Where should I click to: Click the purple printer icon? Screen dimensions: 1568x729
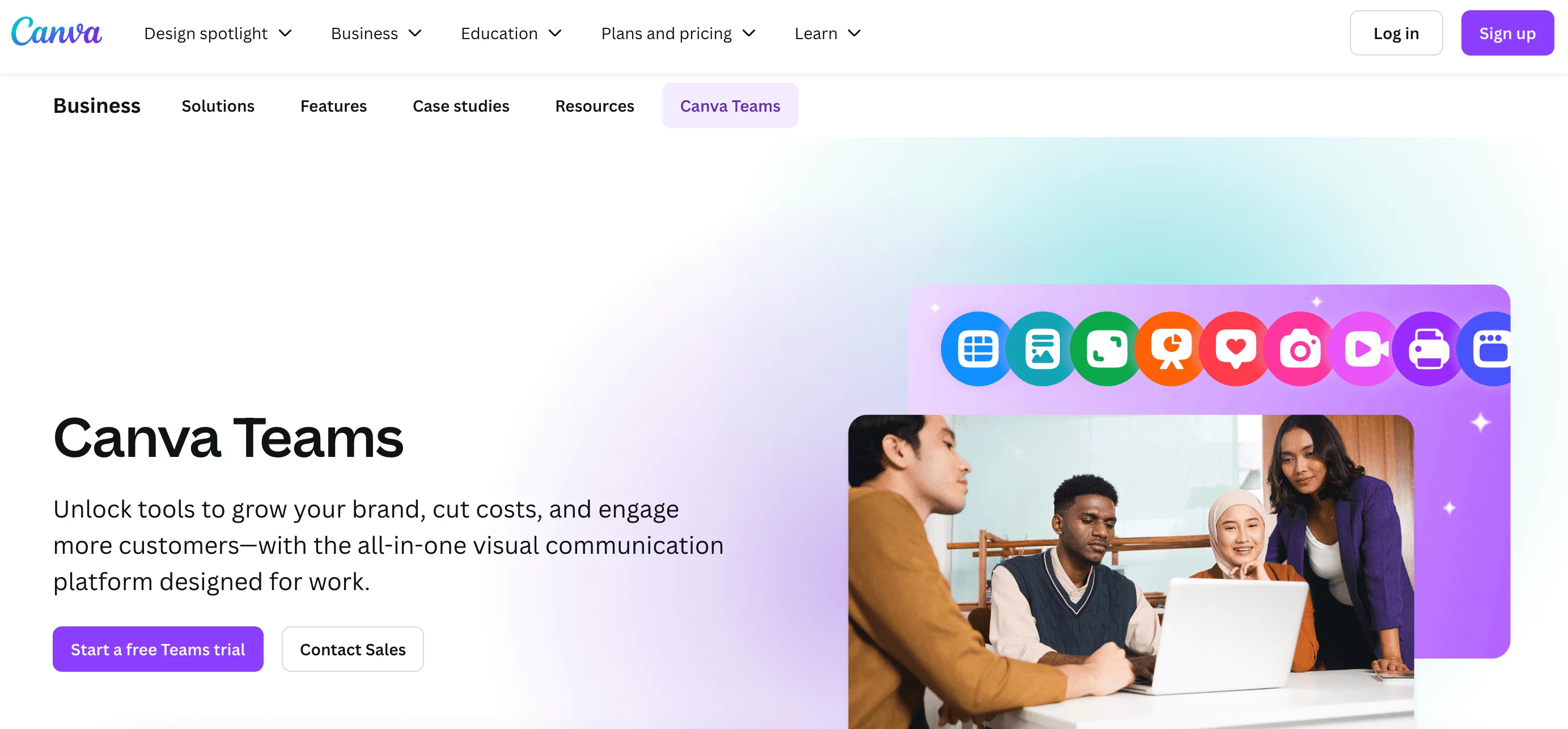[1429, 349]
